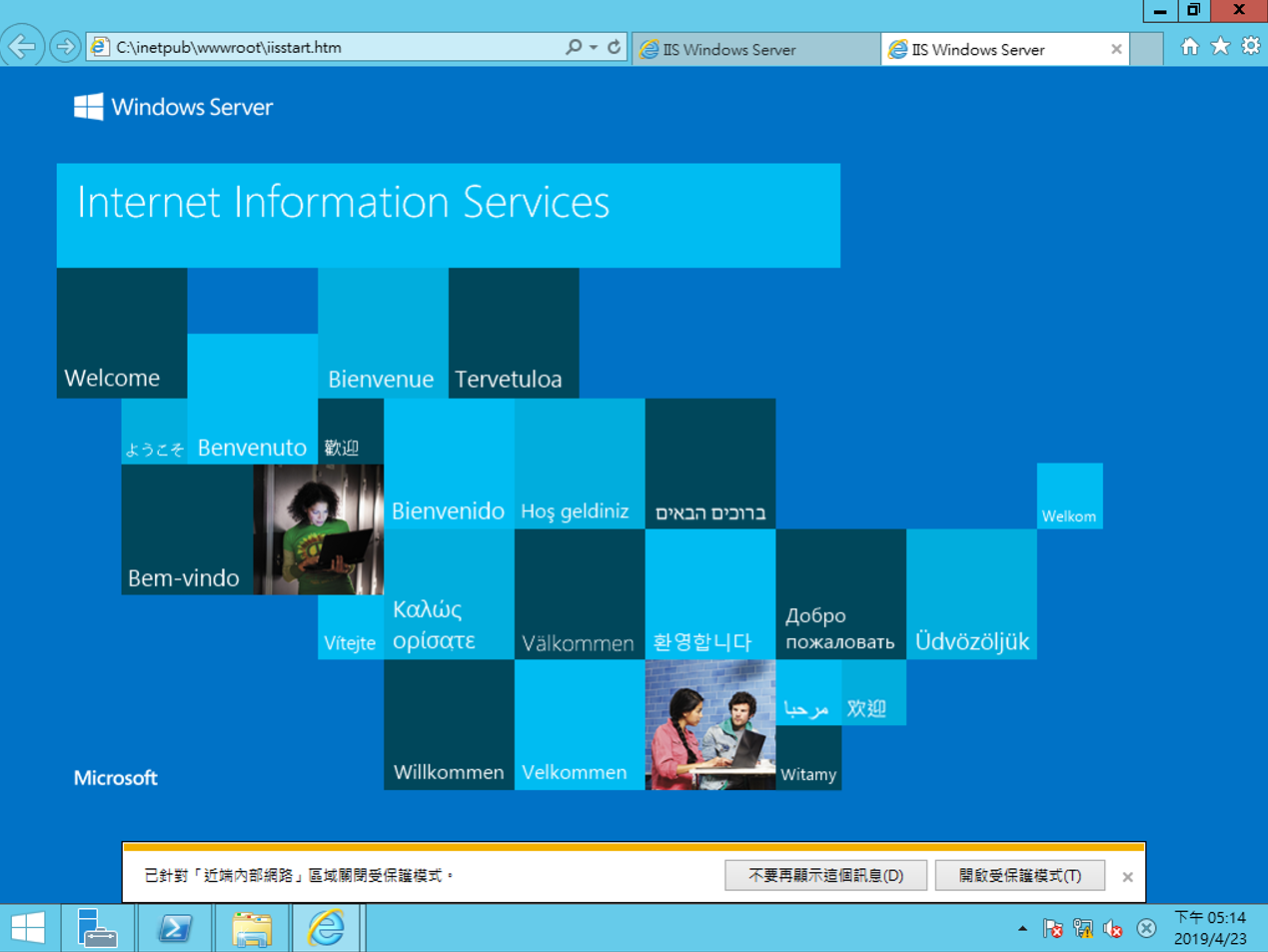Click the 歡迎 tile
The width and height of the screenshot is (1268, 952).
tap(351, 432)
